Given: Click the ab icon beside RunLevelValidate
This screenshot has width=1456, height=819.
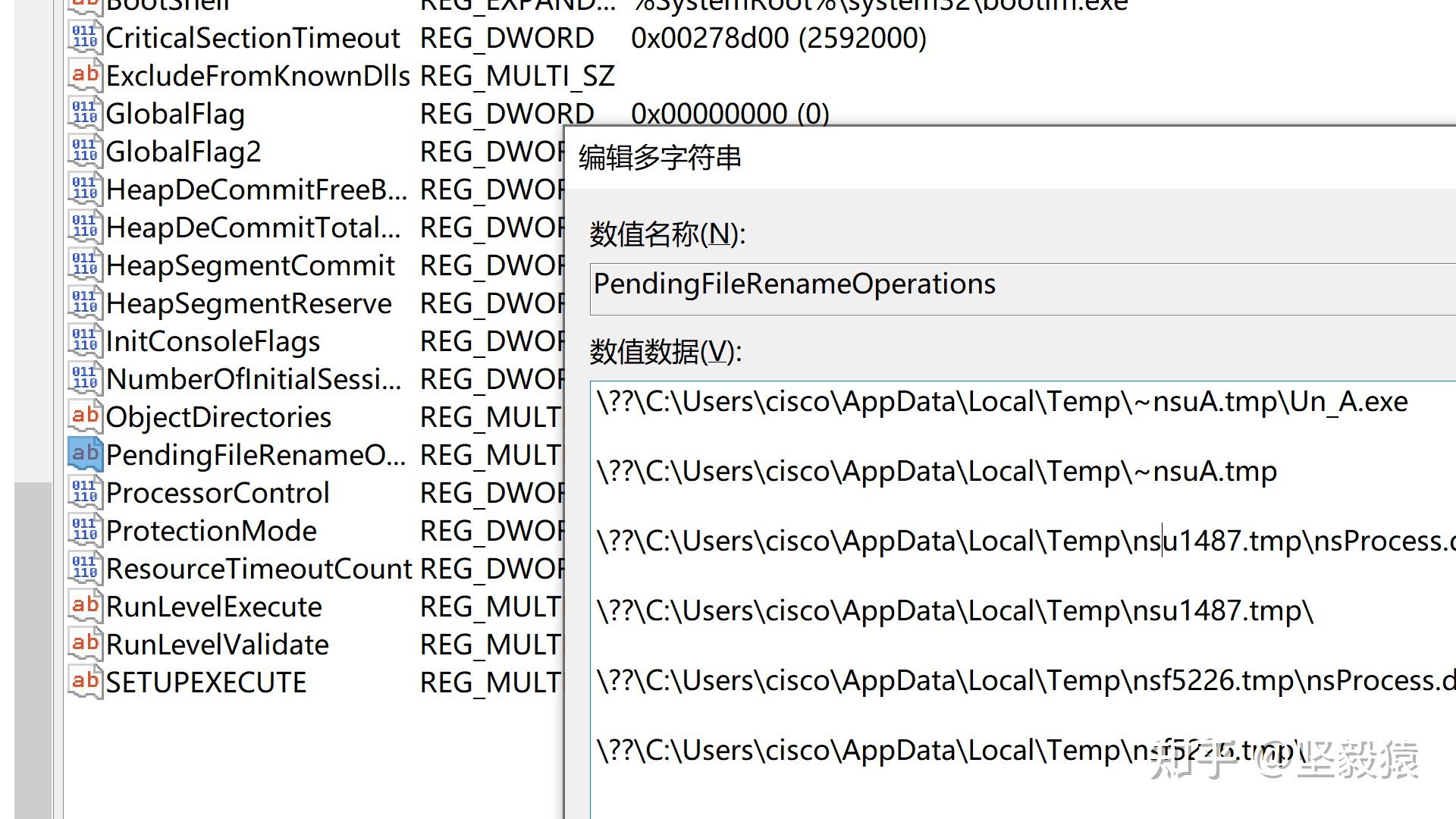Looking at the screenshot, I should click(x=84, y=643).
